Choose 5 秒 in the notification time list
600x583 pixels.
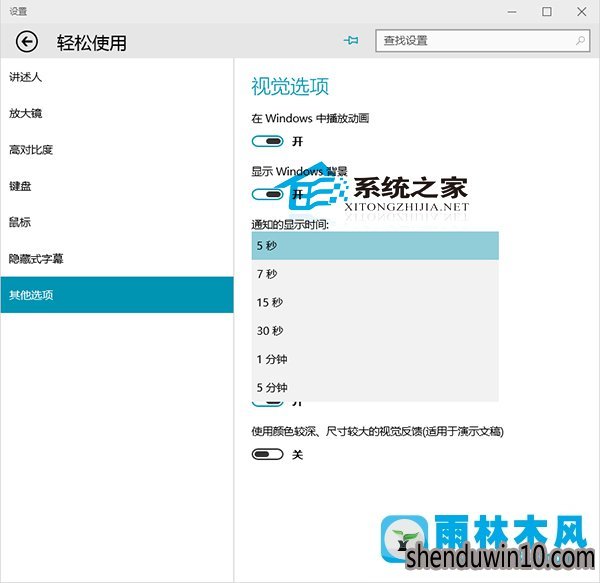375,246
